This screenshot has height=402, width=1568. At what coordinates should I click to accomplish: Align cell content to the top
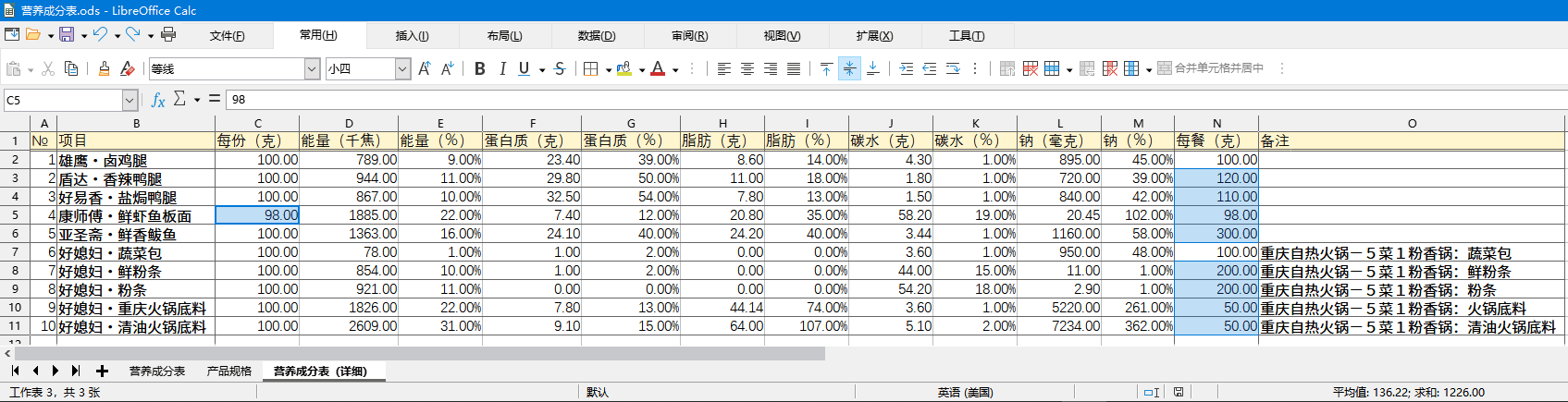coord(826,68)
